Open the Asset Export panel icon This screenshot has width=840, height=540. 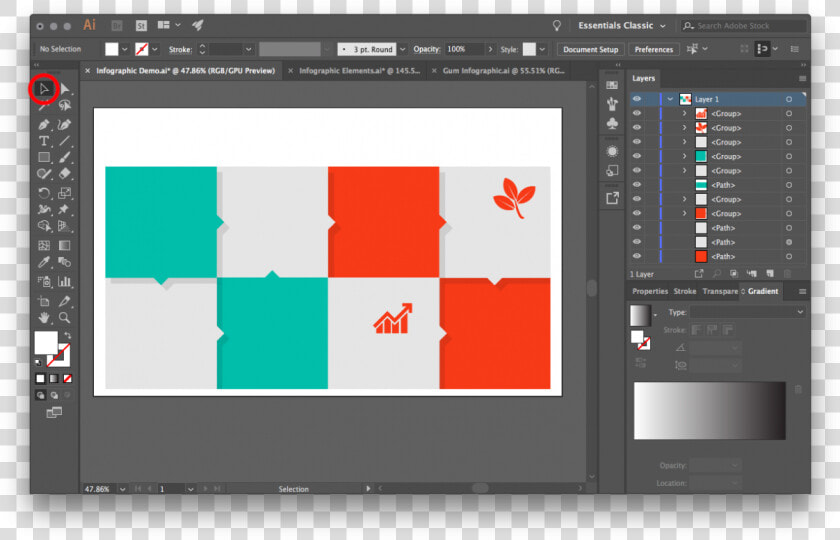click(612, 198)
